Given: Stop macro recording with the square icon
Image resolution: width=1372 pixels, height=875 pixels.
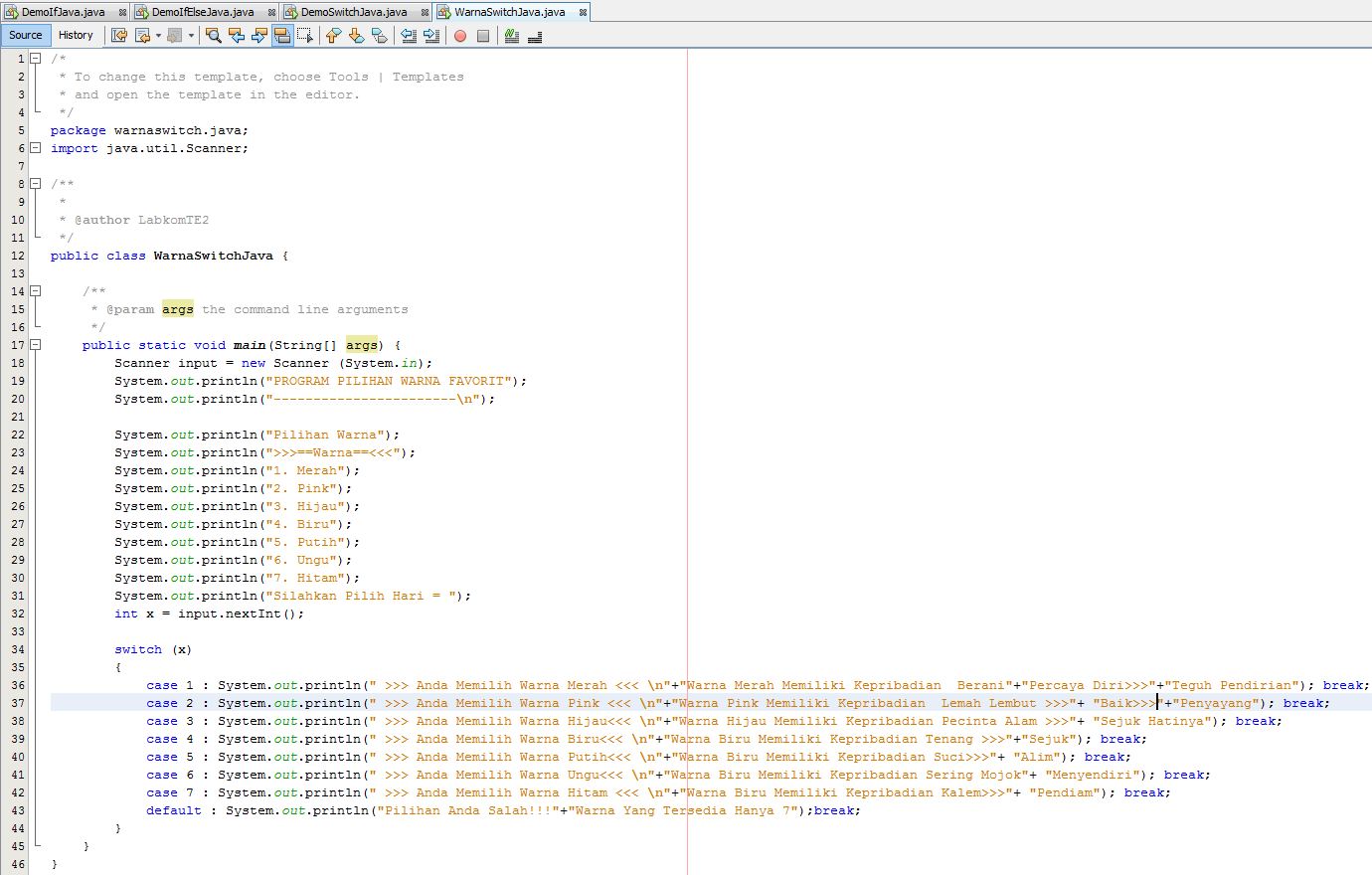Looking at the screenshot, I should (x=483, y=36).
